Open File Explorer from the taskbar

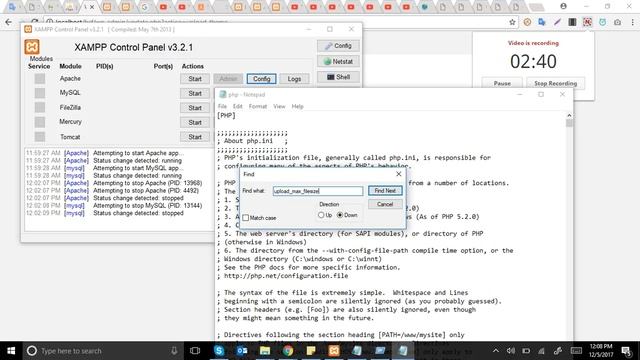click(x=265, y=351)
